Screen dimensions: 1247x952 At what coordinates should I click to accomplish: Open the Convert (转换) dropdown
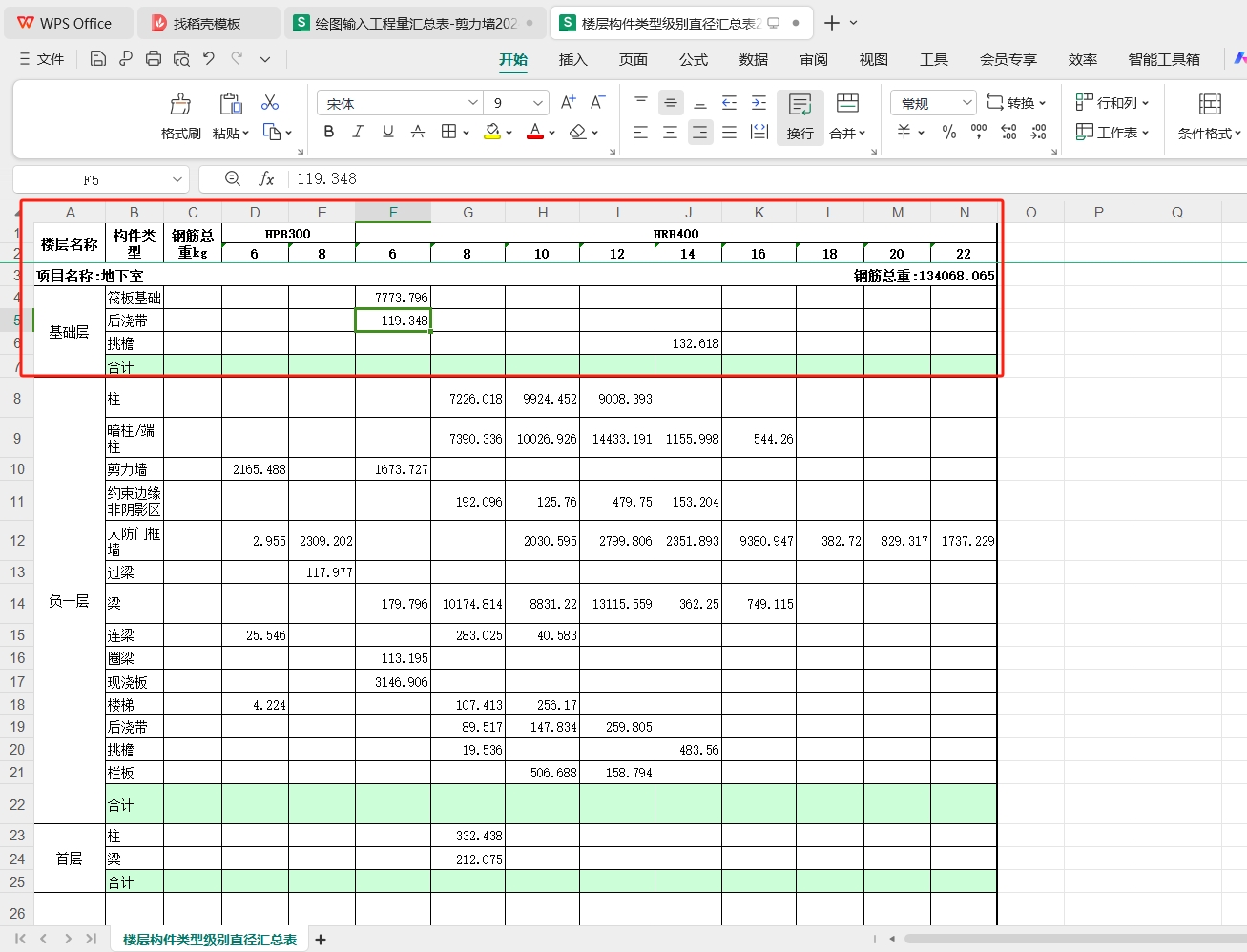click(1016, 103)
